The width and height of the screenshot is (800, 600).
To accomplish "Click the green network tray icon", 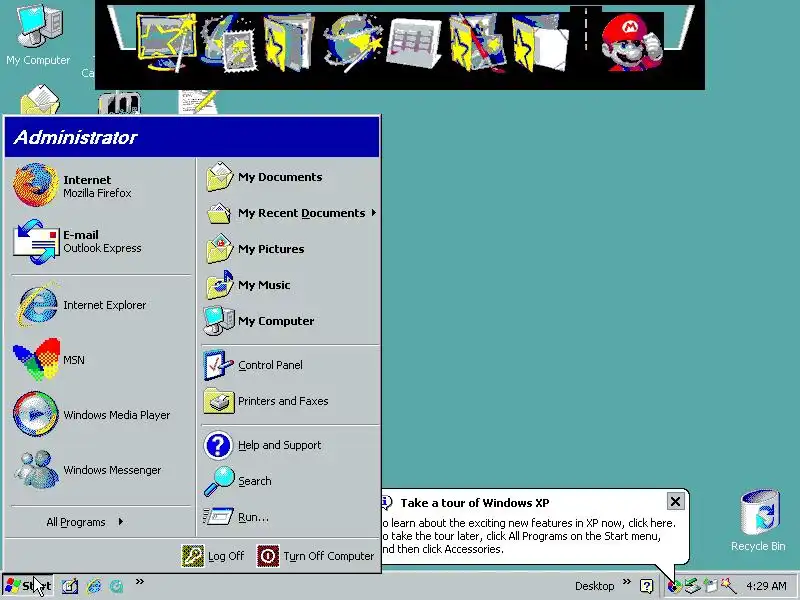I will (692, 586).
